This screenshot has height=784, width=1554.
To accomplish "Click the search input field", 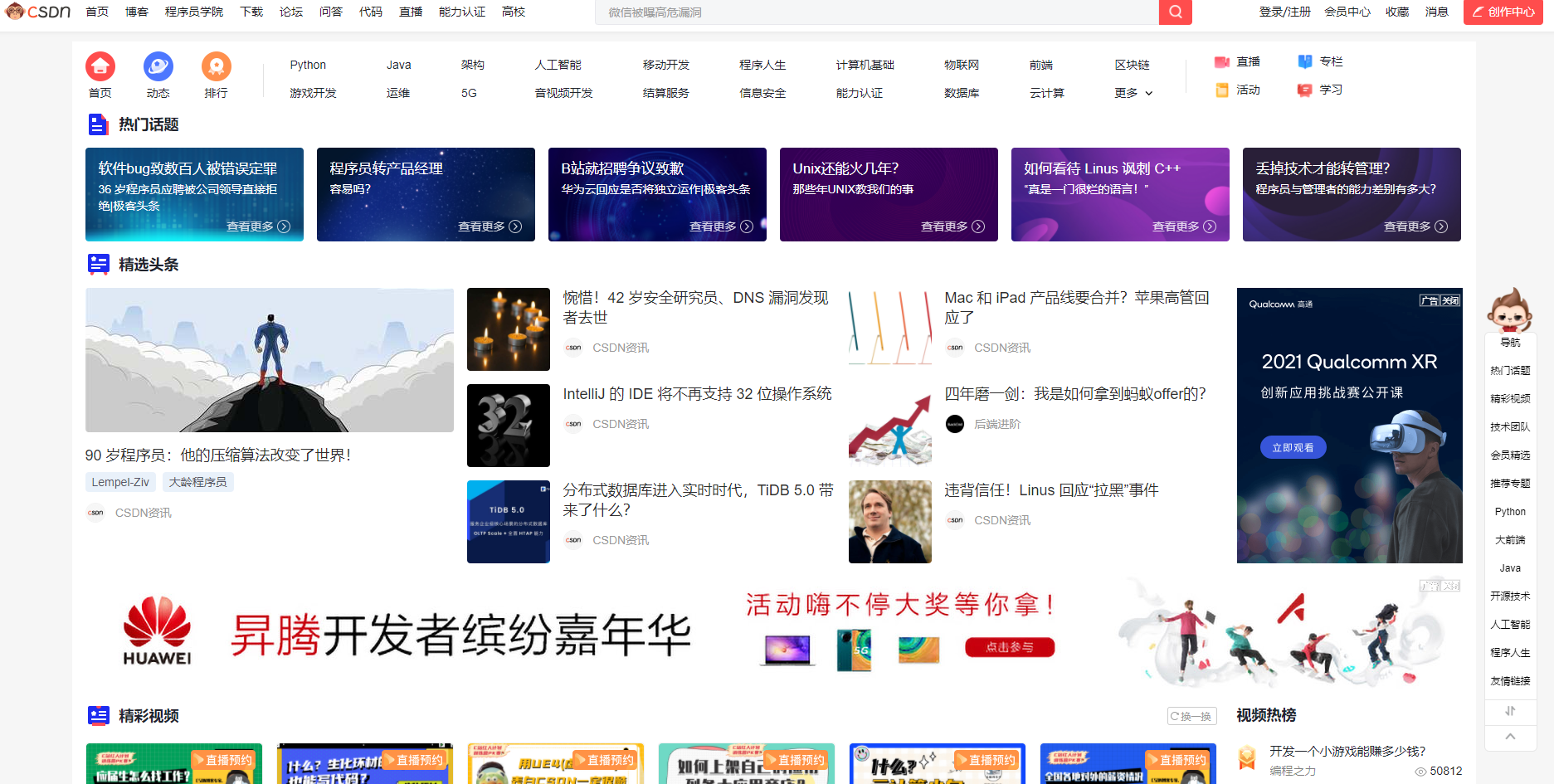I will [x=877, y=12].
